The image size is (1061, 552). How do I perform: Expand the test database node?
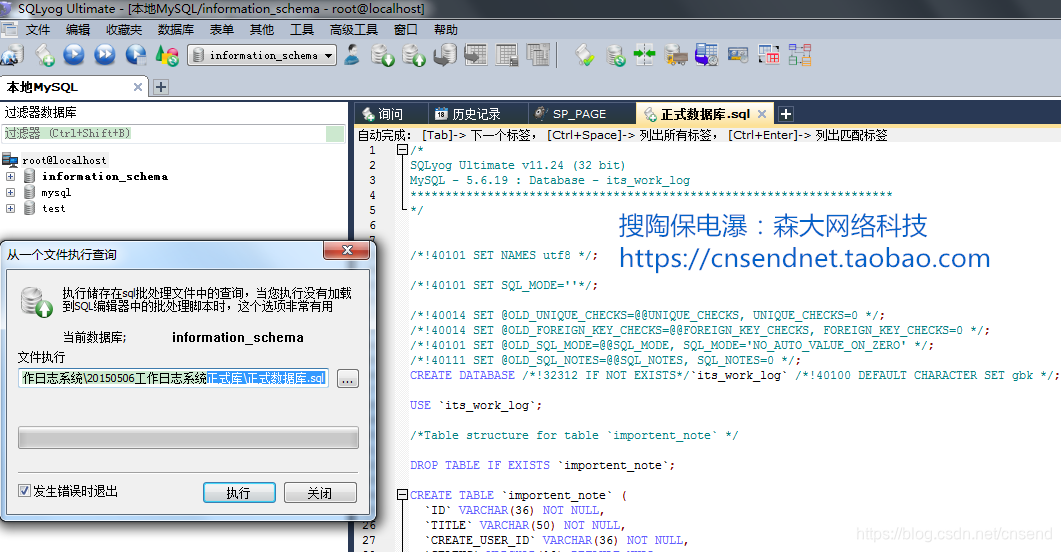10,209
